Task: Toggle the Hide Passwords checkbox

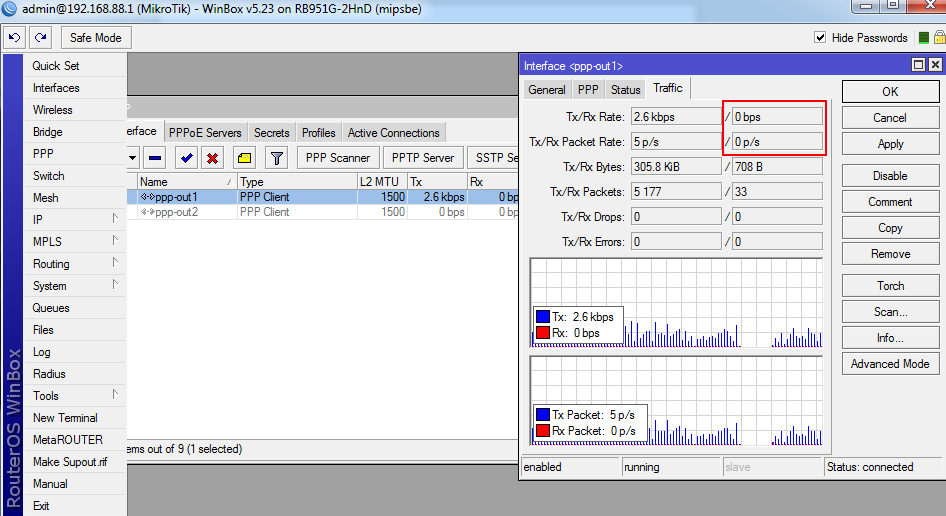Action: point(820,37)
